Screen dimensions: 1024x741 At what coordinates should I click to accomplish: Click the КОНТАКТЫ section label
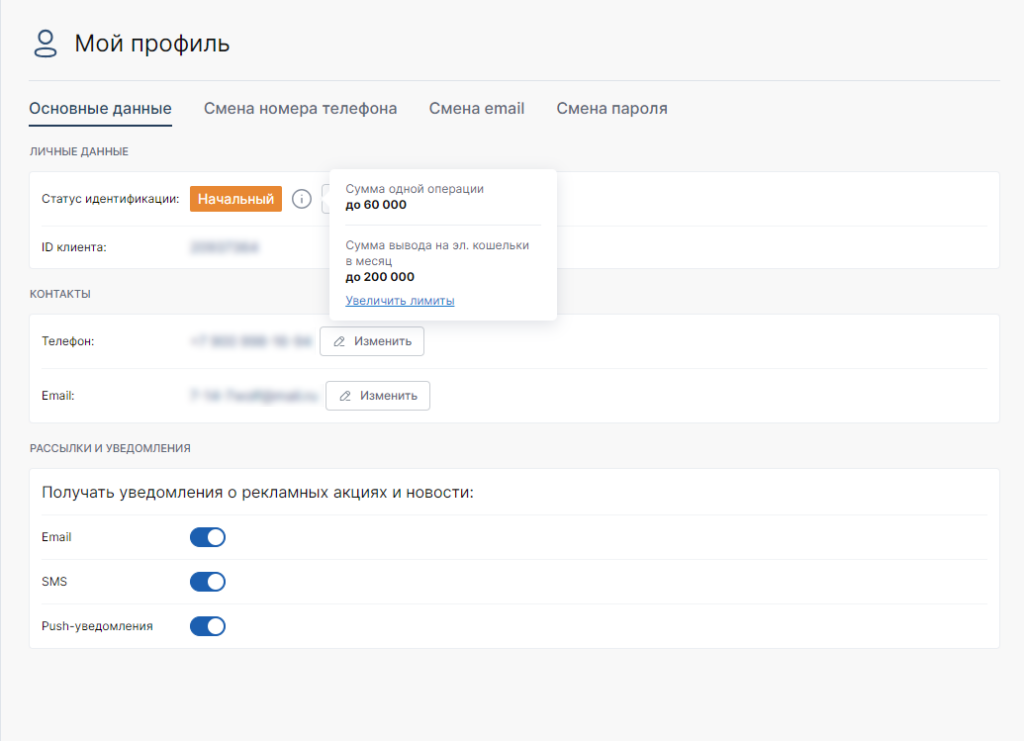pos(60,294)
